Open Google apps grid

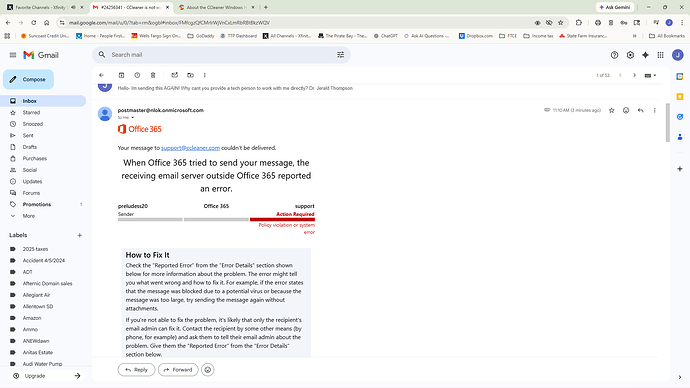click(x=661, y=55)
